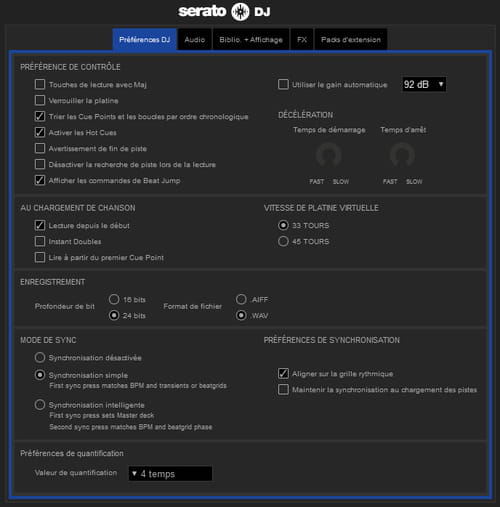Uncheck Aligner sur la grille rythmique
500x507 pixels.
(283, 373)
